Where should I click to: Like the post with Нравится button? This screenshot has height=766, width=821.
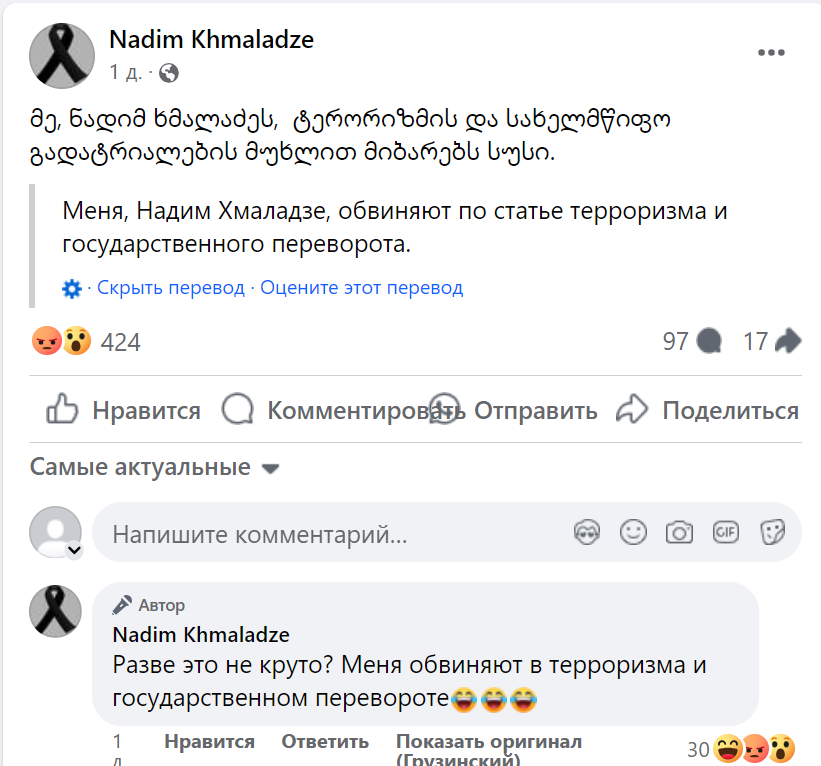[x=123, y=410]
